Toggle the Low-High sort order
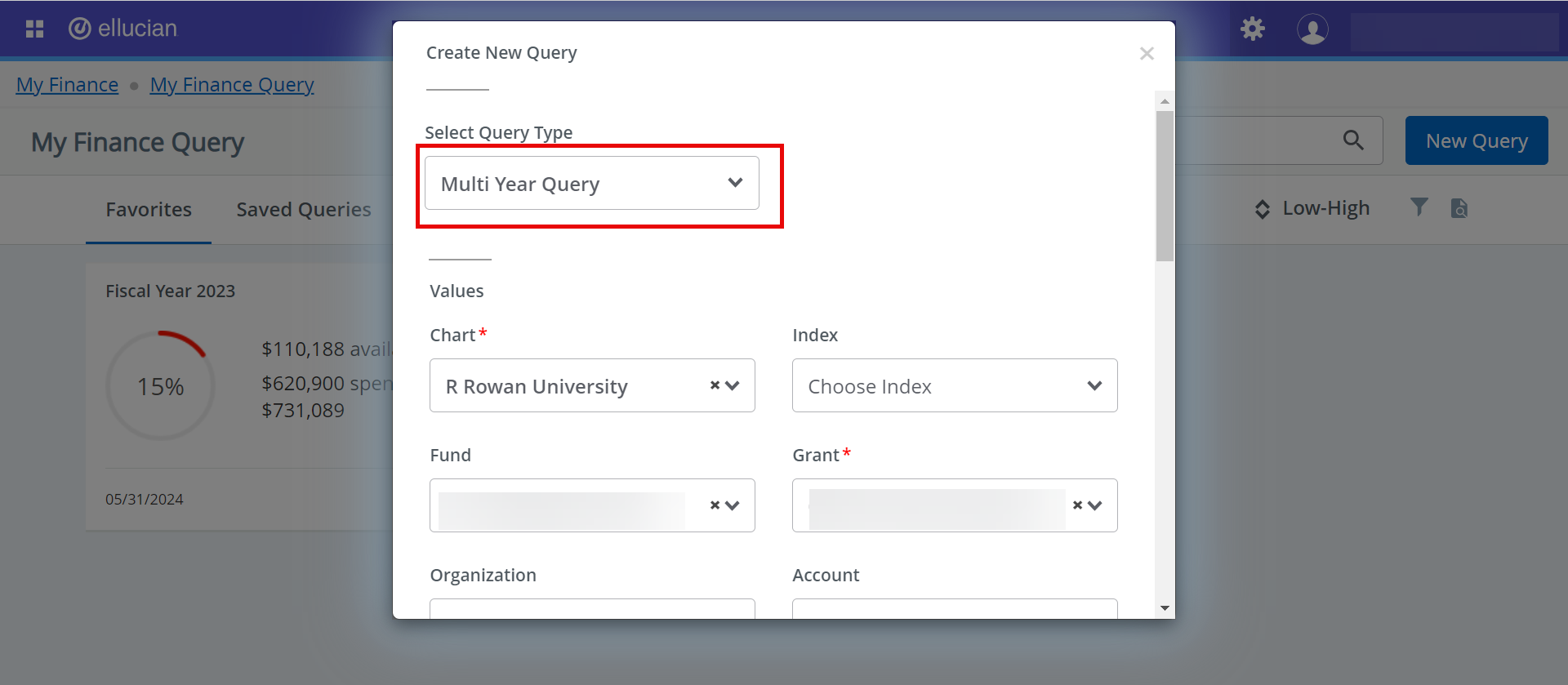The width and height of the screenshot is (1568, 685). pyautogui.click(x=1312, y=209)
